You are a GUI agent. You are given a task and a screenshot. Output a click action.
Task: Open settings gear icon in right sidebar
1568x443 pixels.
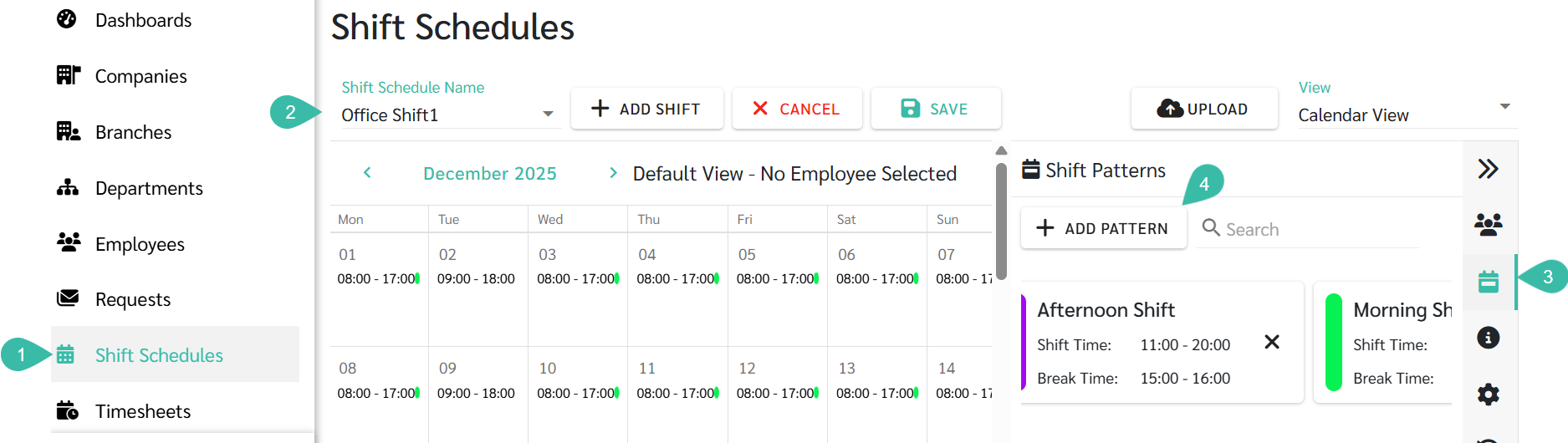click(x=1488, y=394)
